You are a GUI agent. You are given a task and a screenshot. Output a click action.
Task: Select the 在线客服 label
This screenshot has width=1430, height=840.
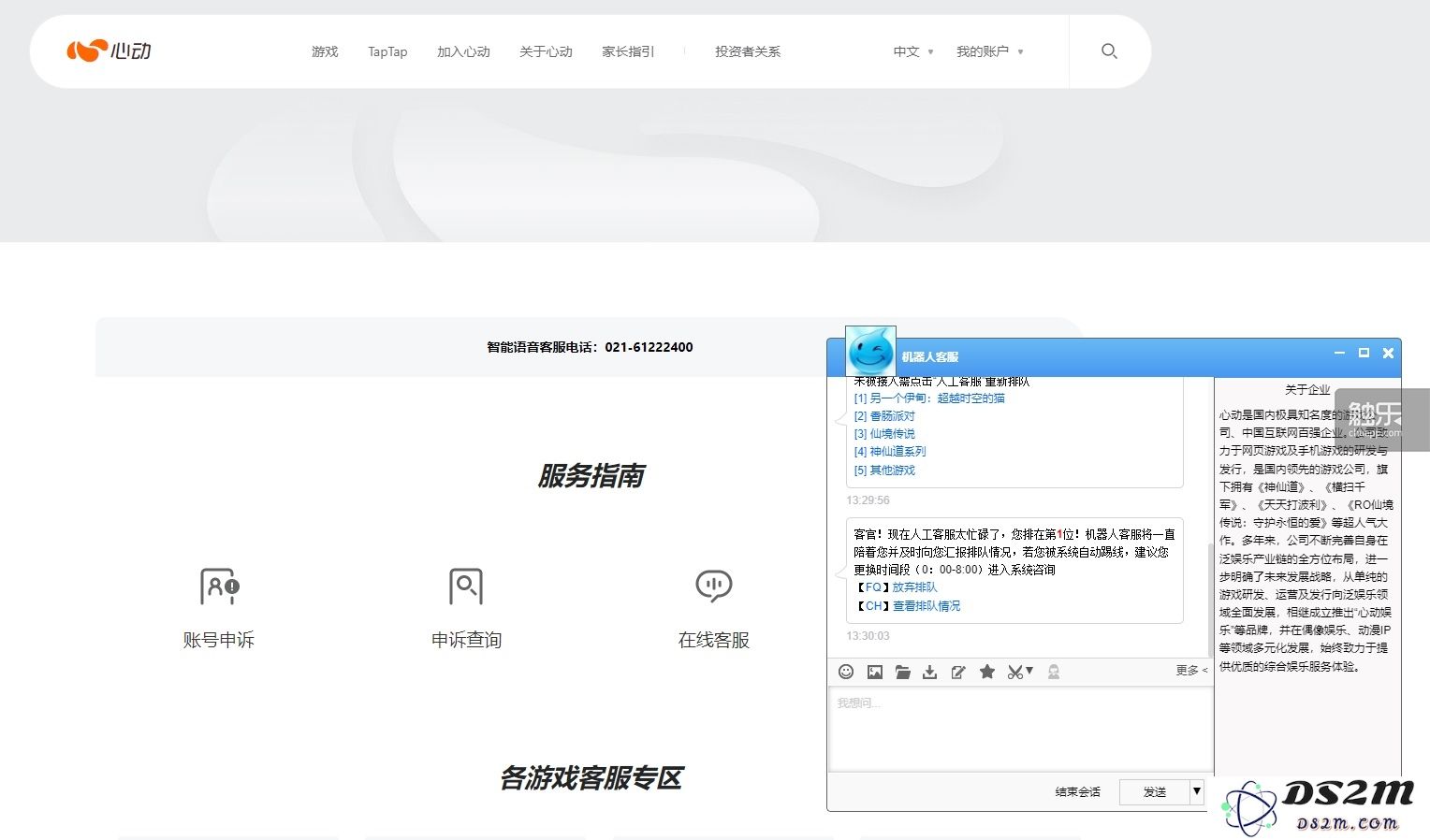[x=714, y=640]
